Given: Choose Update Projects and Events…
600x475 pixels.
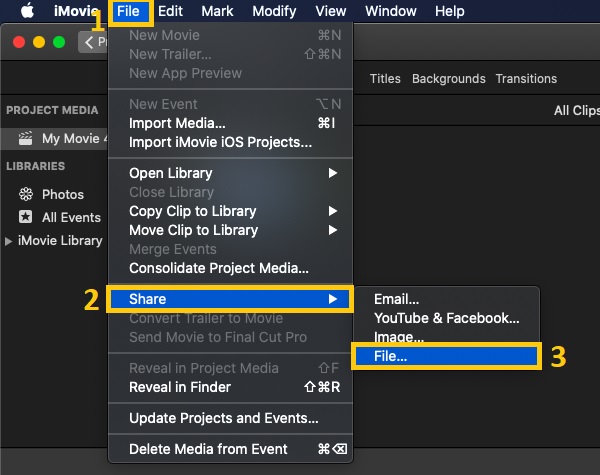Looking at the screenshot, I should (x=230, y=418).
